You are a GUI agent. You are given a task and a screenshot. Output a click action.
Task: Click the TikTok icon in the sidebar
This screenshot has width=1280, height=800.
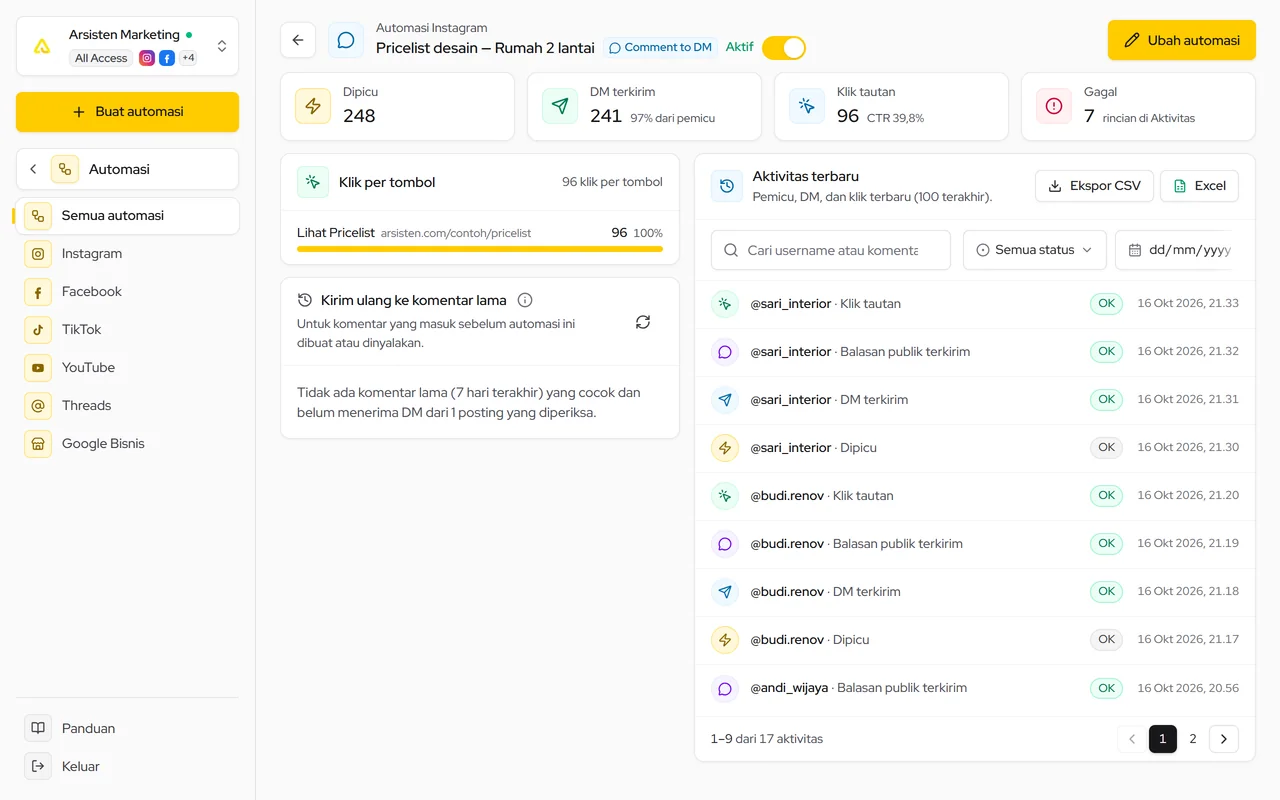click(x=38, y=330)
